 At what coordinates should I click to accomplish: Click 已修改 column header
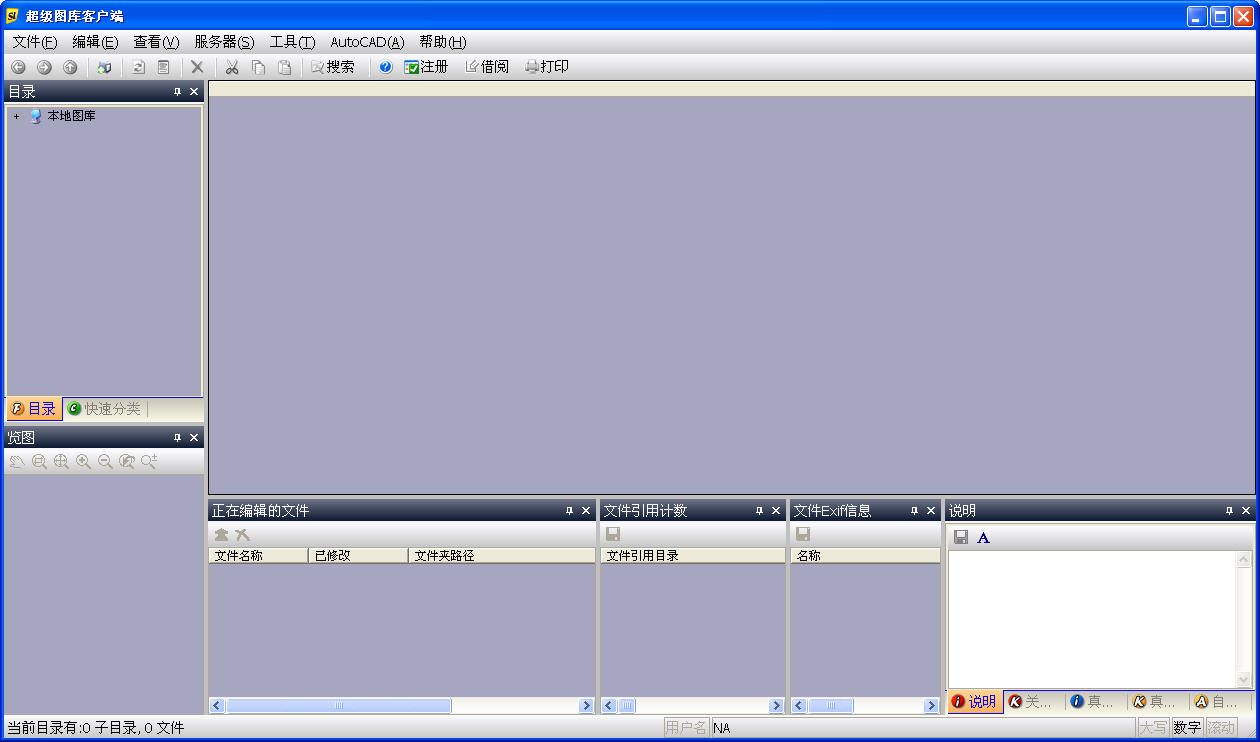(x=358, y=556)
